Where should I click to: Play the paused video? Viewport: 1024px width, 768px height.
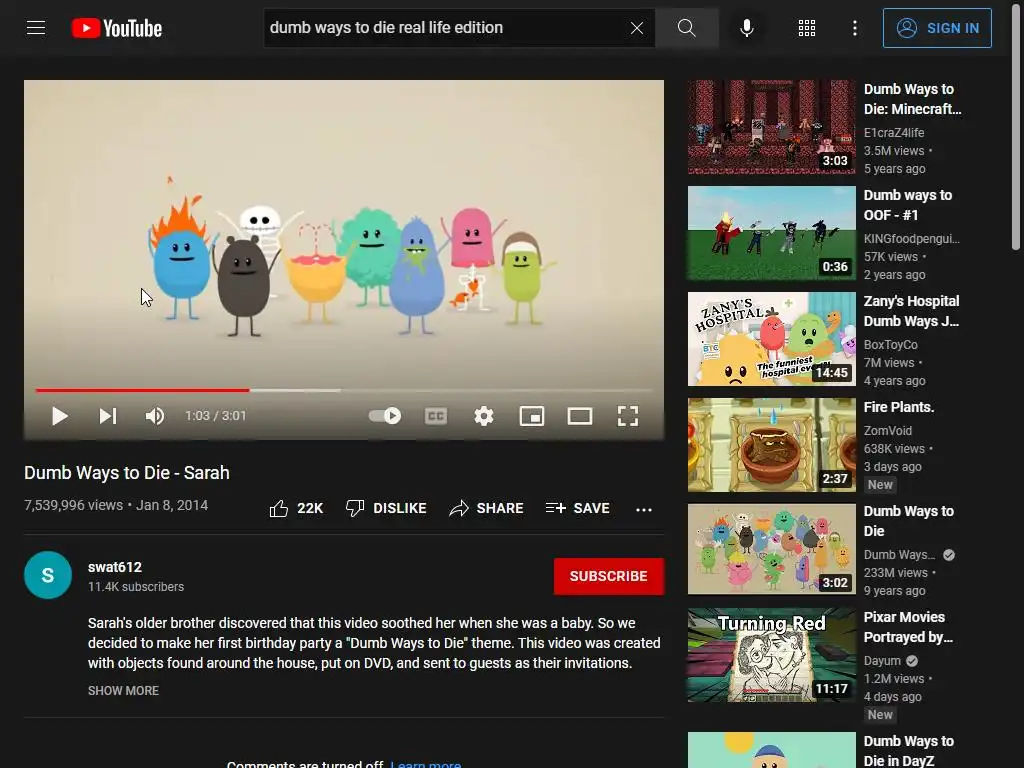(59, 416)
